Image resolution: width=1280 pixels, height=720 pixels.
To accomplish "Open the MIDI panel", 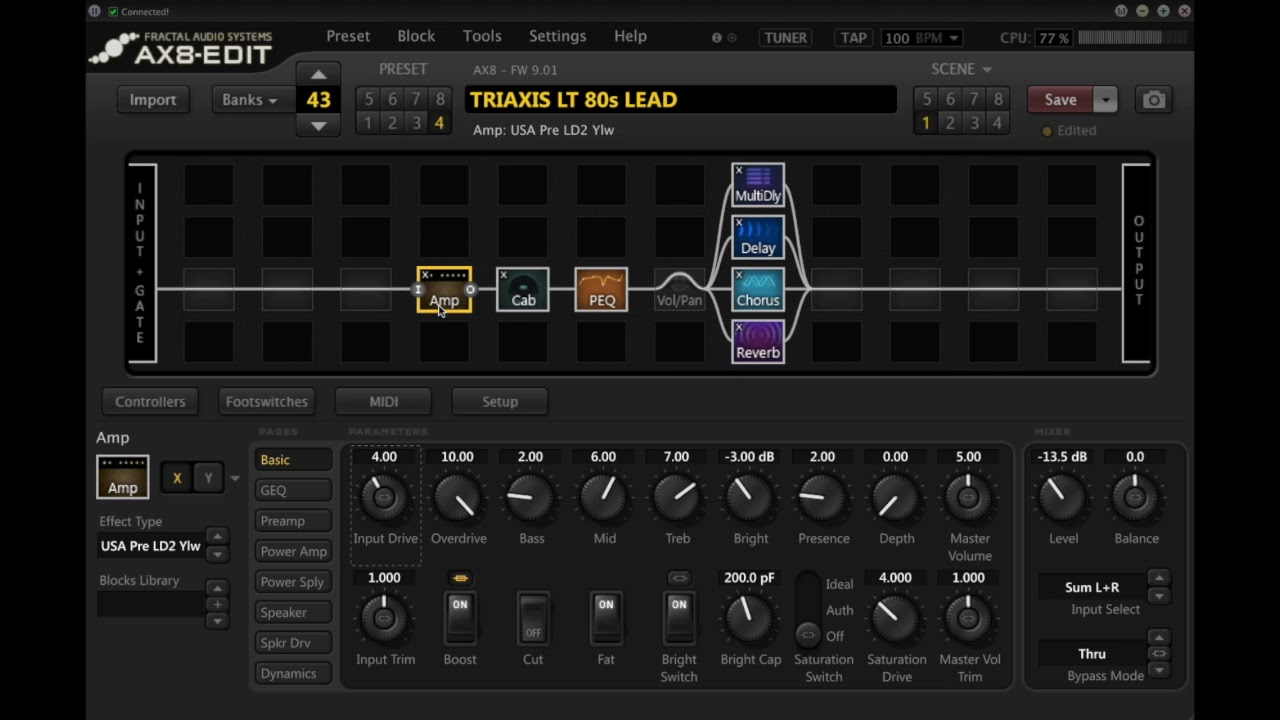I will (384, 401).
